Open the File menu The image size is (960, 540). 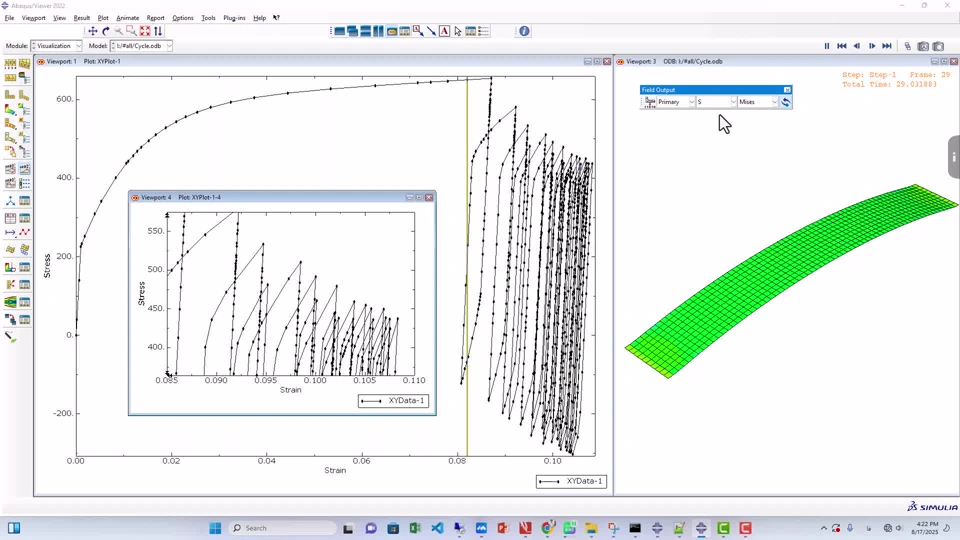pos(9,18)
